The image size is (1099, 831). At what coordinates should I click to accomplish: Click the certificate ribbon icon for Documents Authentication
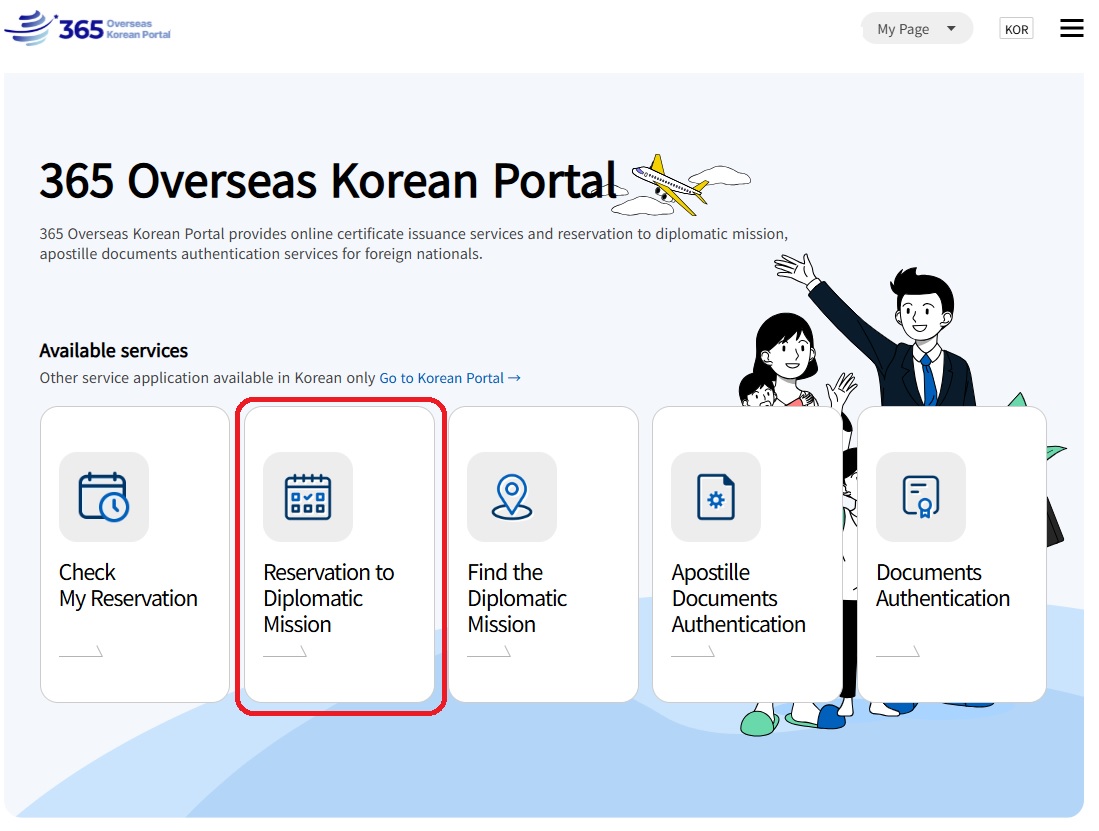(x=921, y=497)
